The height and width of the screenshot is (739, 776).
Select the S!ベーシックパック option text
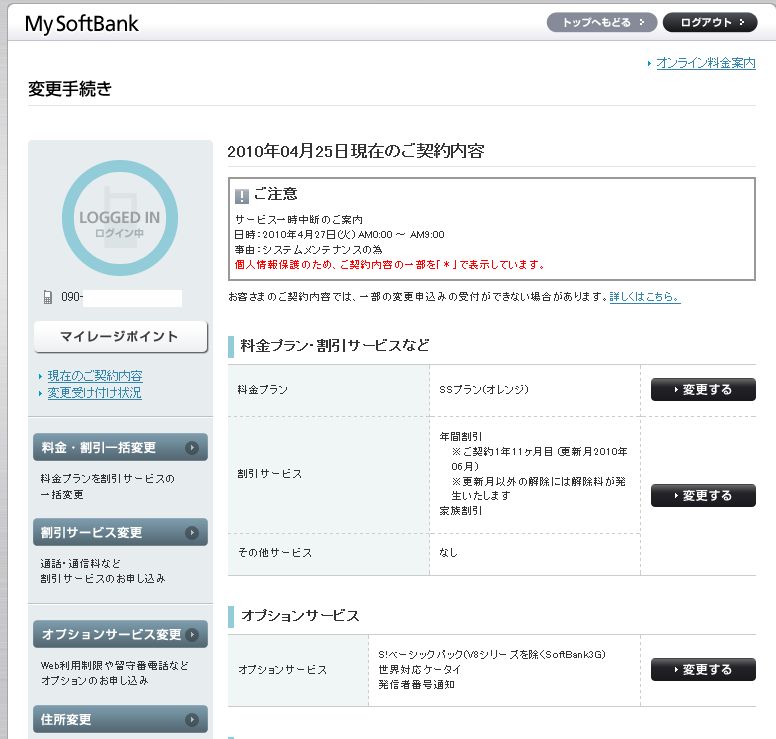(492, 654)
